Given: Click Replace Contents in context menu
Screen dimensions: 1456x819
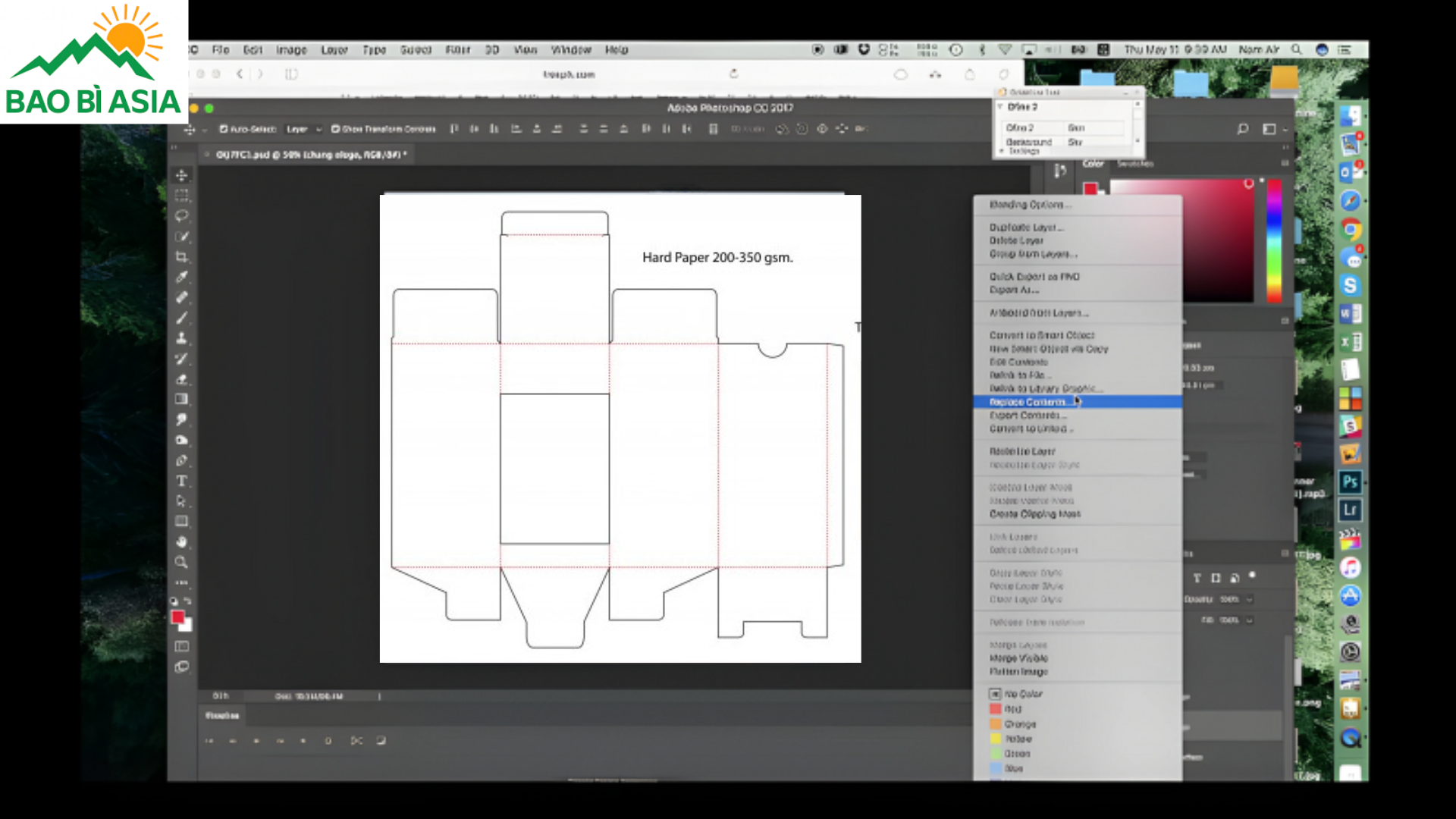Looking at the screenshot, I should tap(1028, 402).
